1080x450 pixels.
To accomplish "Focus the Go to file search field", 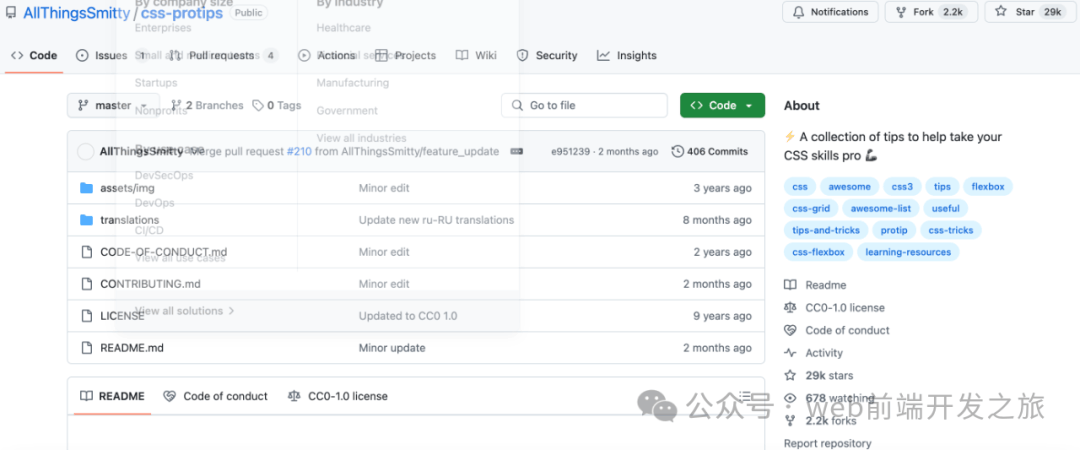I will [584, 105].
